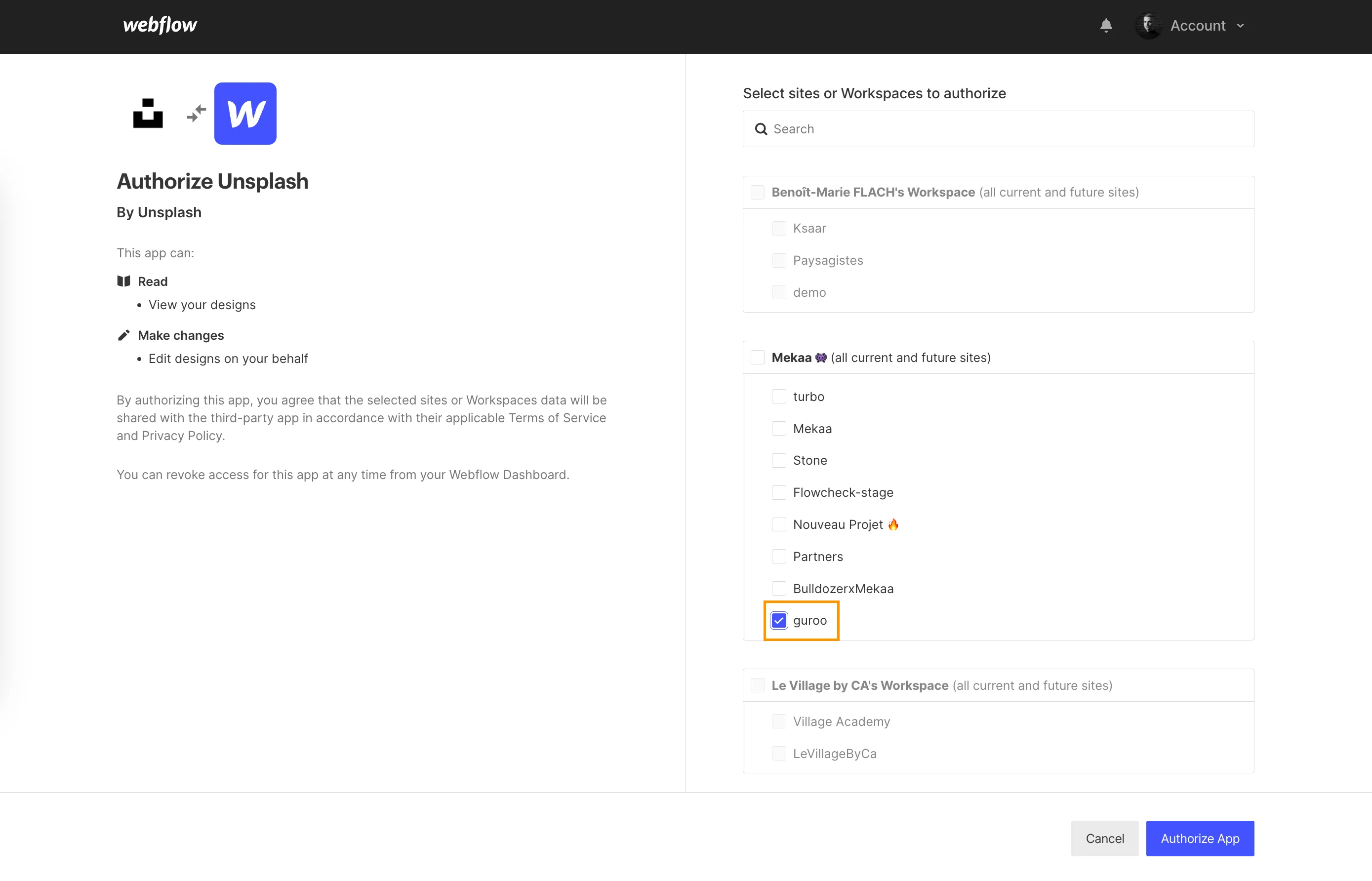Focus the Search sites input field

tap(998, 129)
